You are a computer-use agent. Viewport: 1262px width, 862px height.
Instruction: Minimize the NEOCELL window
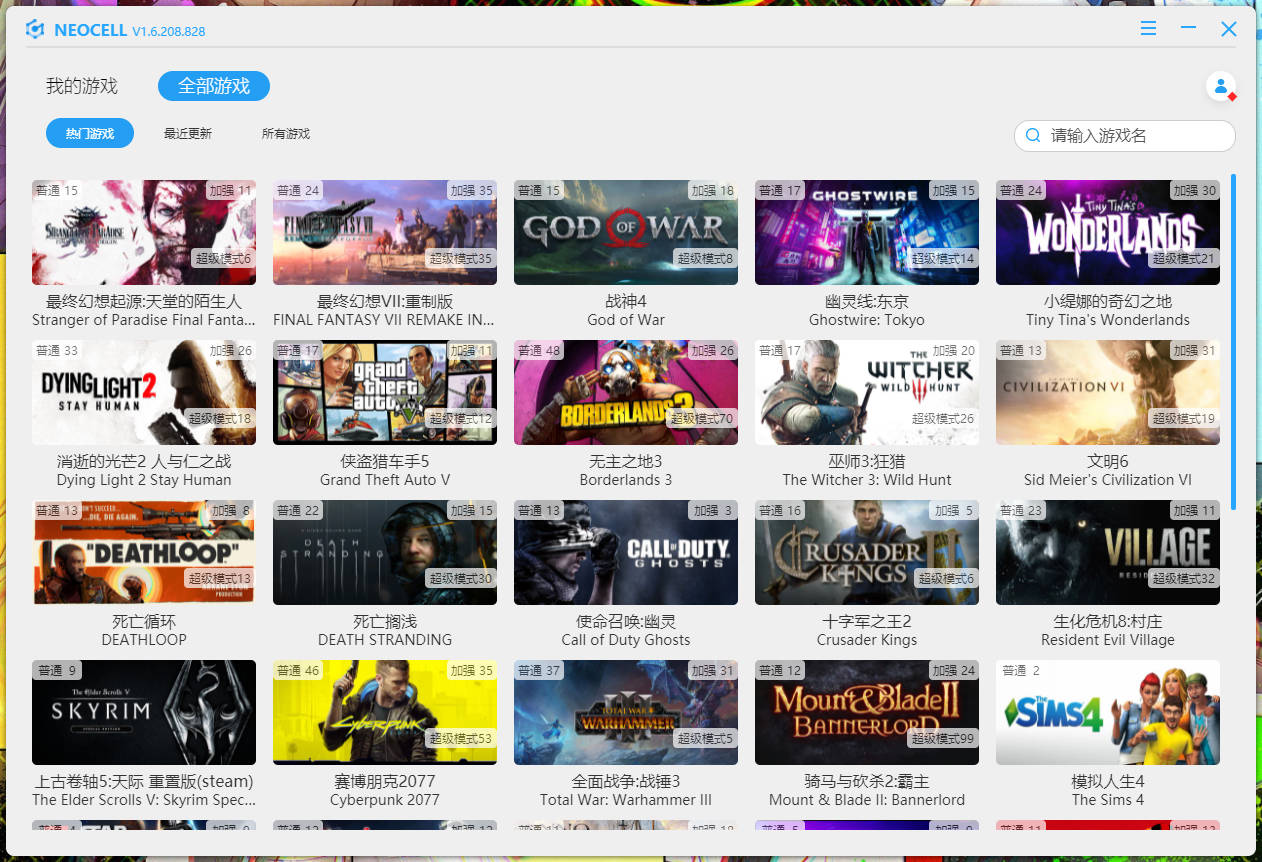tap(1188, 29)
